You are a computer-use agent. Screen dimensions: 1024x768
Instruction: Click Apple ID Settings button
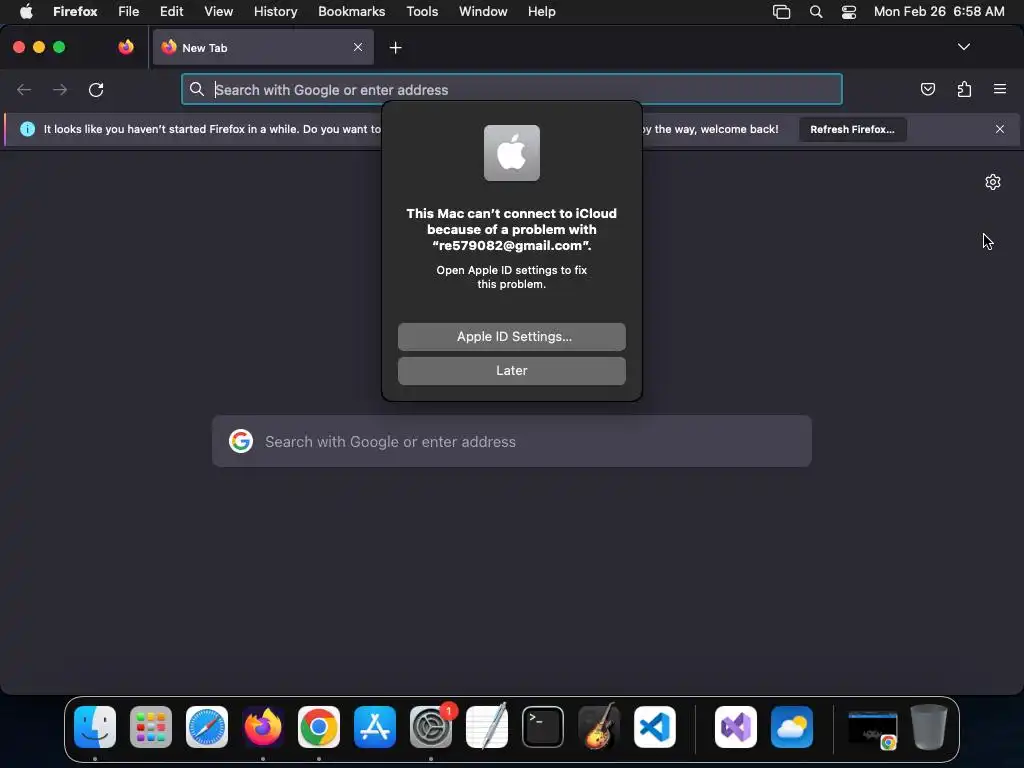pos(511,336)
